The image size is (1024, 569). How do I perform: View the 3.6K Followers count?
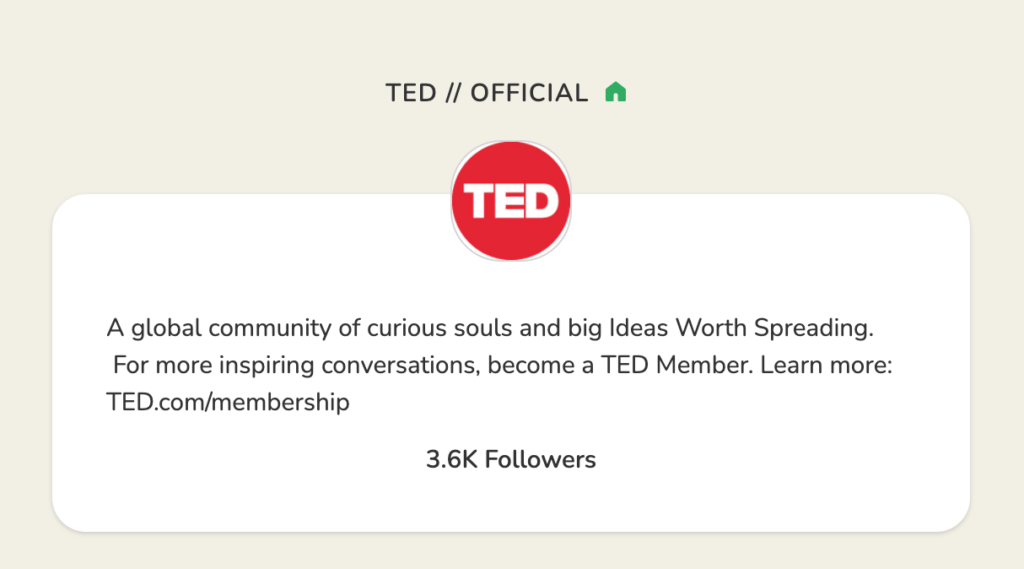click(x=511, y=459)
